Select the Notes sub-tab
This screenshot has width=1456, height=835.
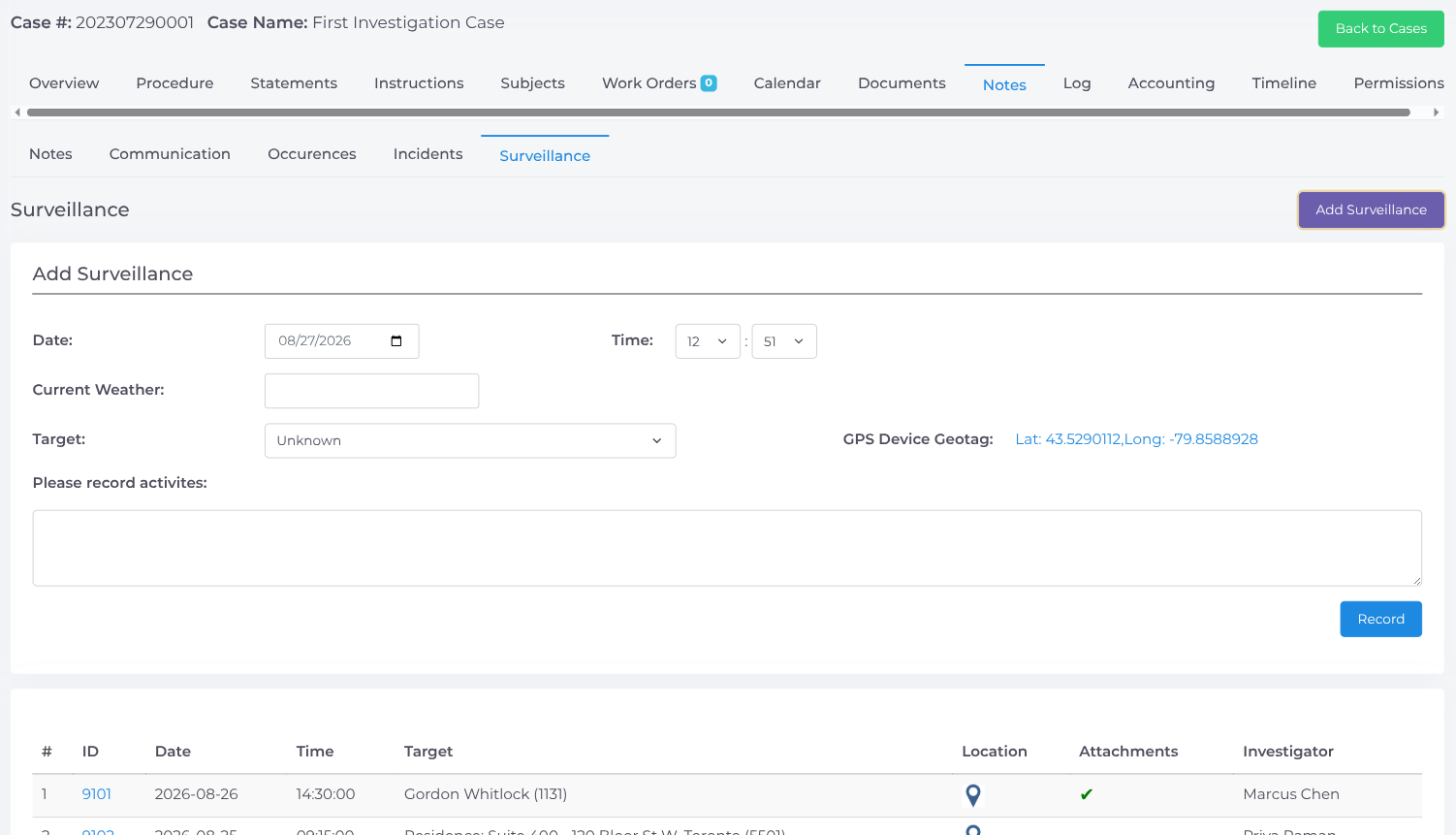(x=50, y=154)
